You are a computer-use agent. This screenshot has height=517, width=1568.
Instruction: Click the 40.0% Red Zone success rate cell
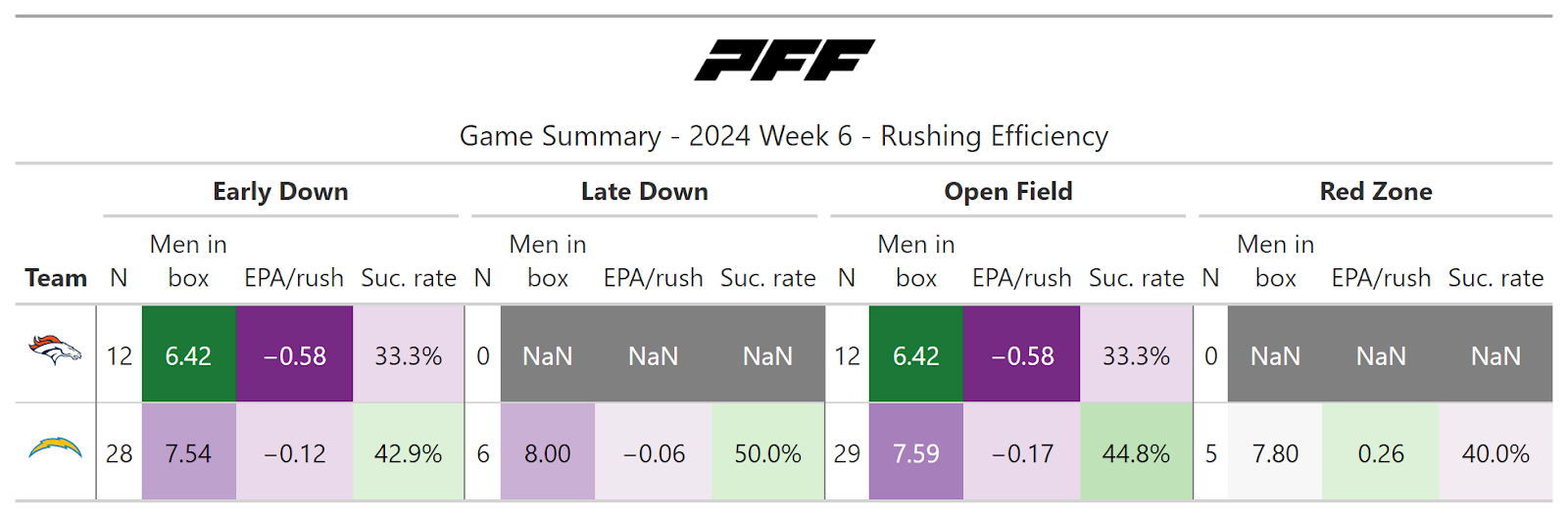[x=1495, y=453]
